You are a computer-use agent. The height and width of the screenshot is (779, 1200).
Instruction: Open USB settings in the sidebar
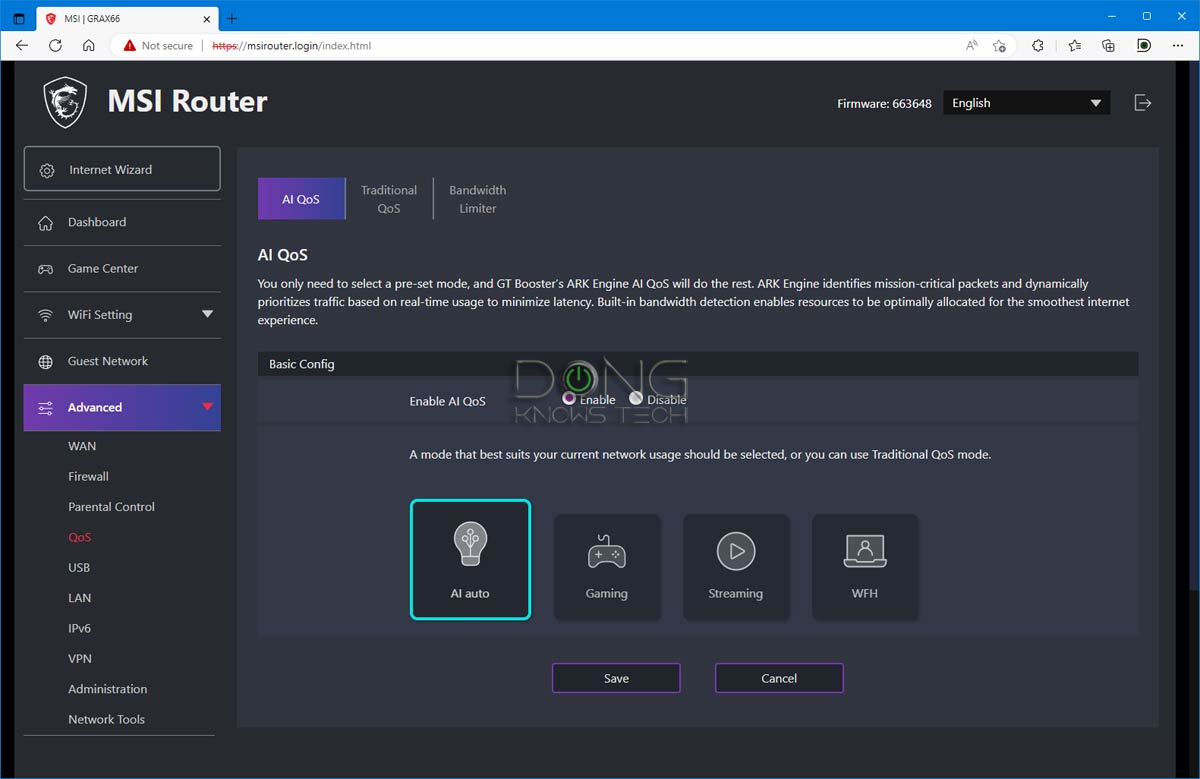[79, 568]
